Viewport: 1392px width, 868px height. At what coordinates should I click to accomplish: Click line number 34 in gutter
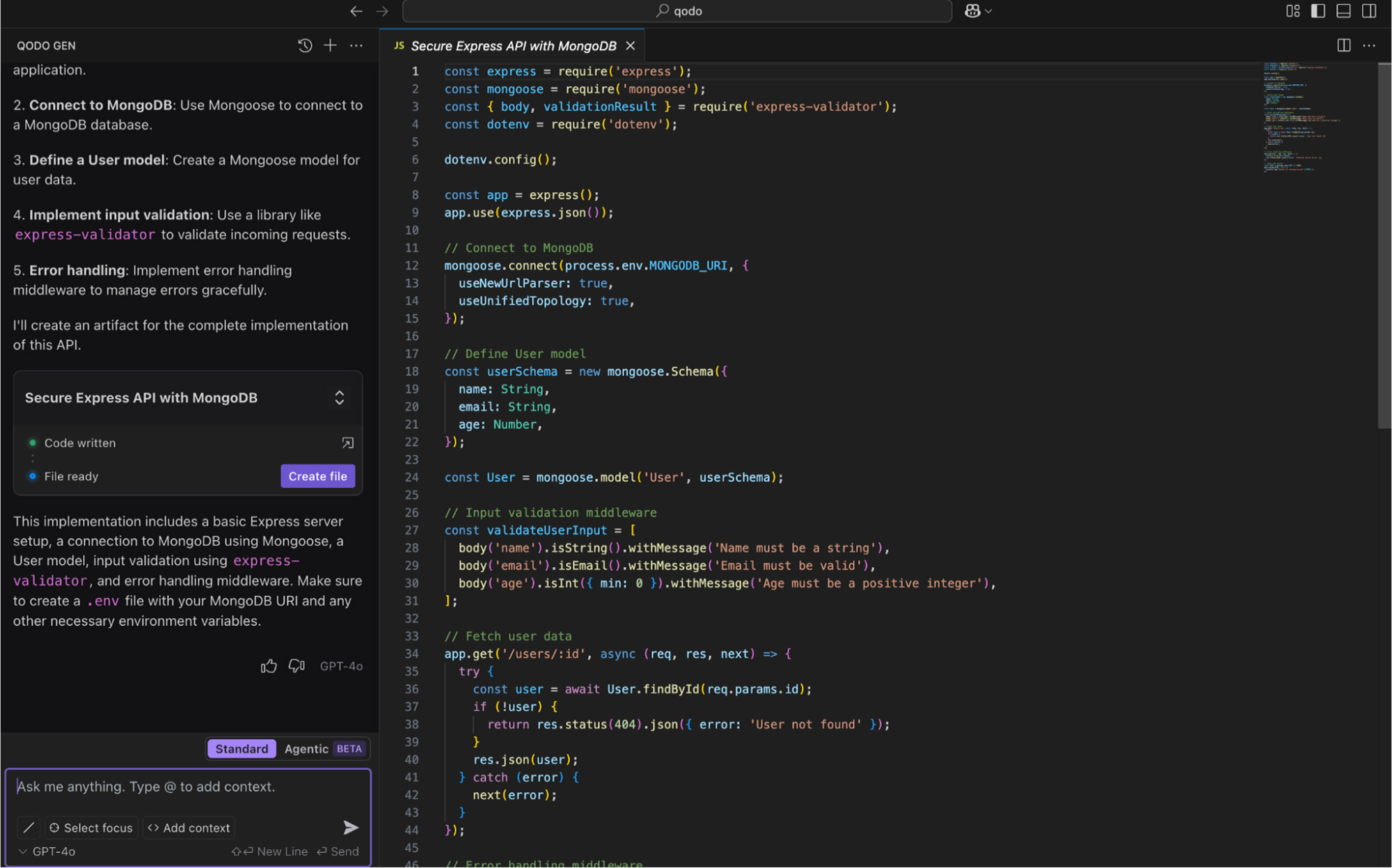coord(411,654)
